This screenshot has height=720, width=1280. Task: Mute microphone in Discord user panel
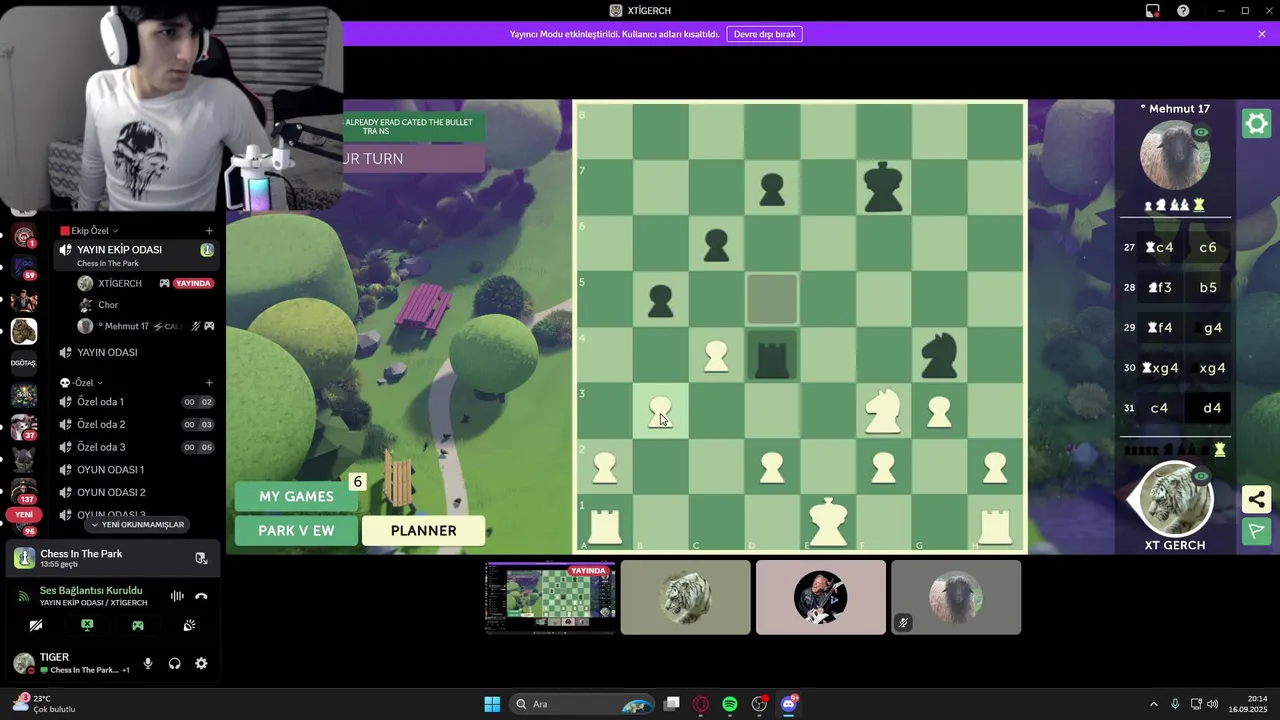[x=148, y=663]
